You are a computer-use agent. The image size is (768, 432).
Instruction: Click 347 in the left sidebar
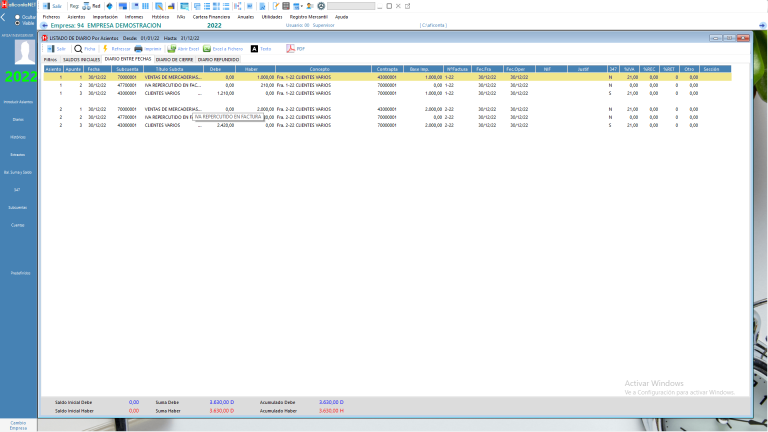tap(17, 190)
